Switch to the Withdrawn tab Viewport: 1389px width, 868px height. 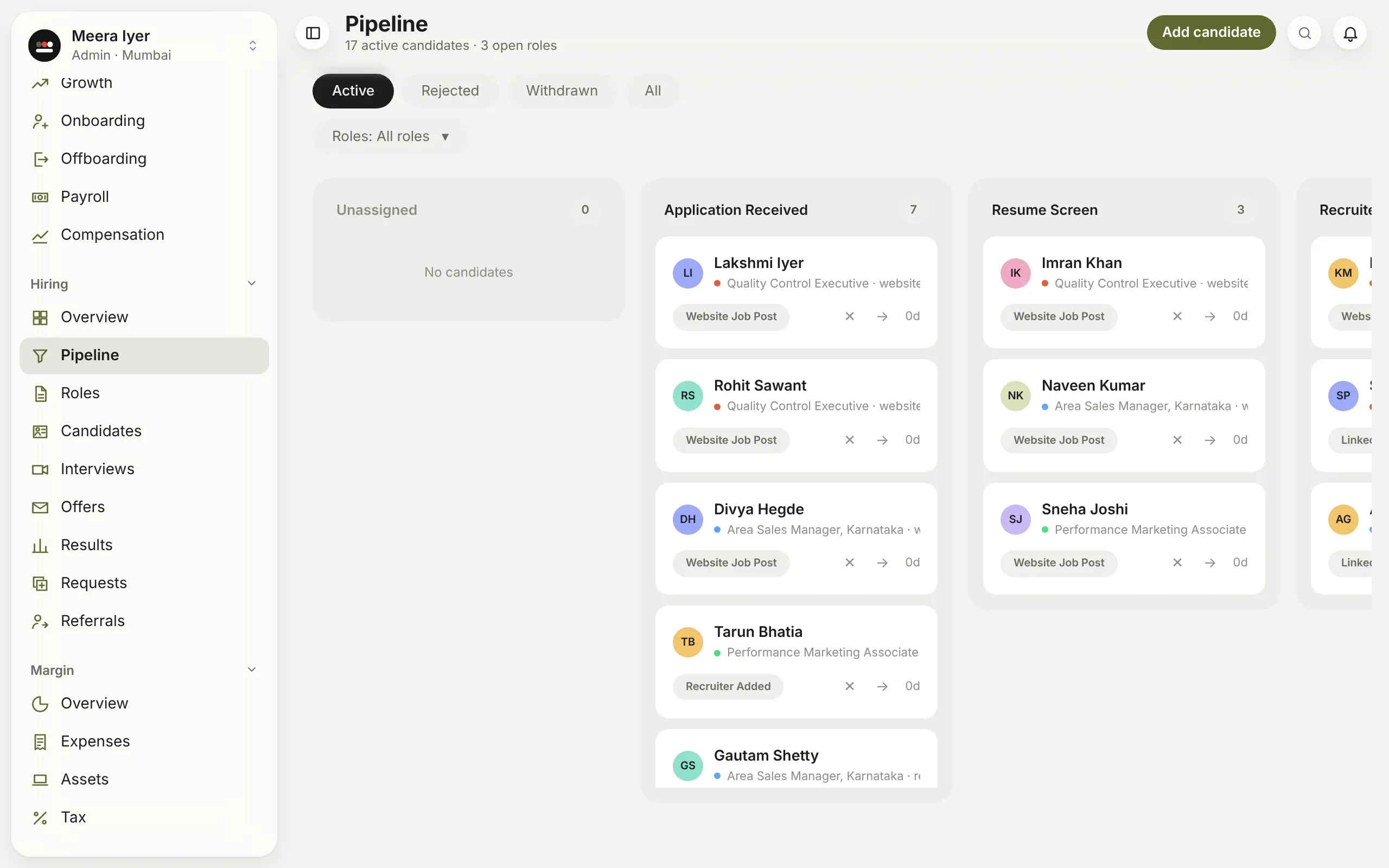(562, 91)
